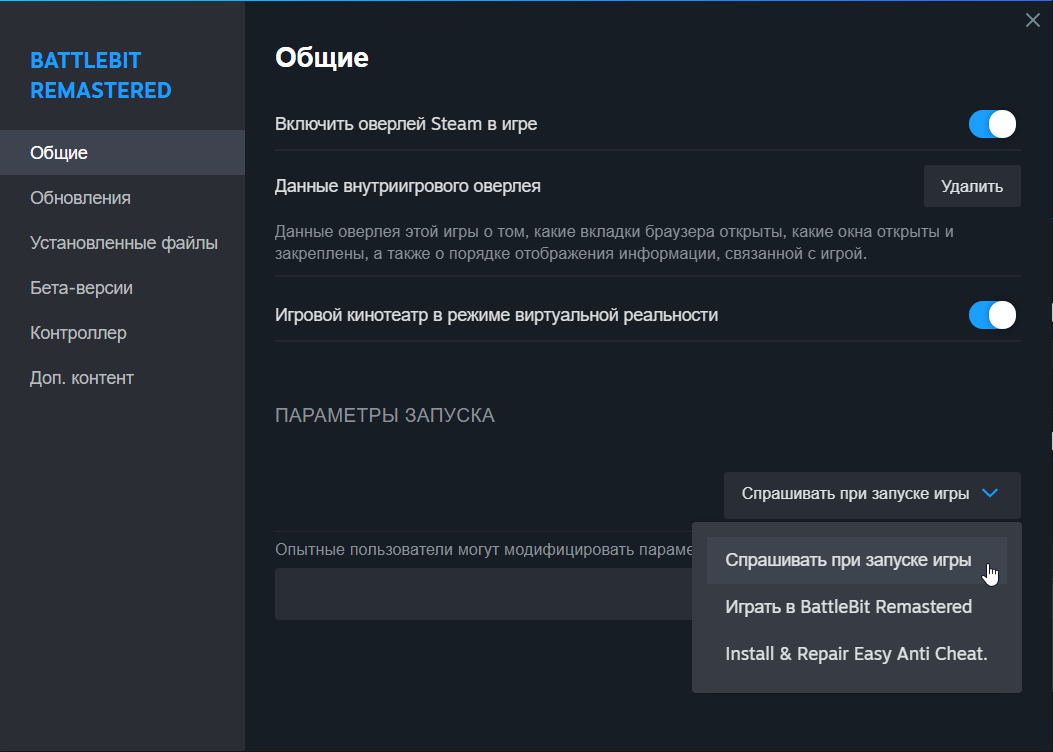The image size is (1053, 752).
Task: Click the dropdown chevron arrow icon
Action: (x=990, y=494)
